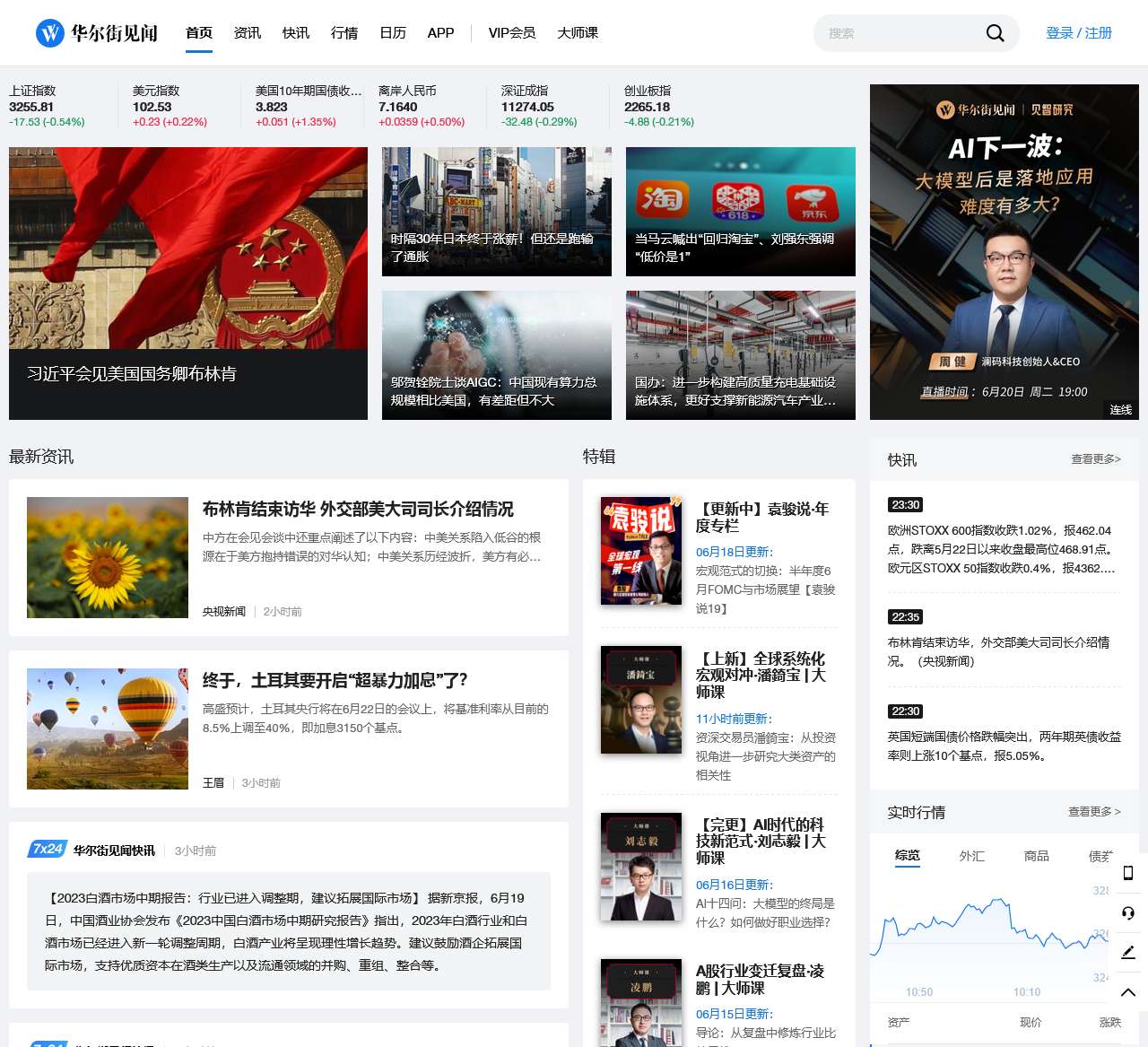The height and width of the screenshot is (1047, 1148).
Task: Open 全球系统化宏观对冲·潘鏑宝 course
Action: pyautogui.click(x=761, y=675)
